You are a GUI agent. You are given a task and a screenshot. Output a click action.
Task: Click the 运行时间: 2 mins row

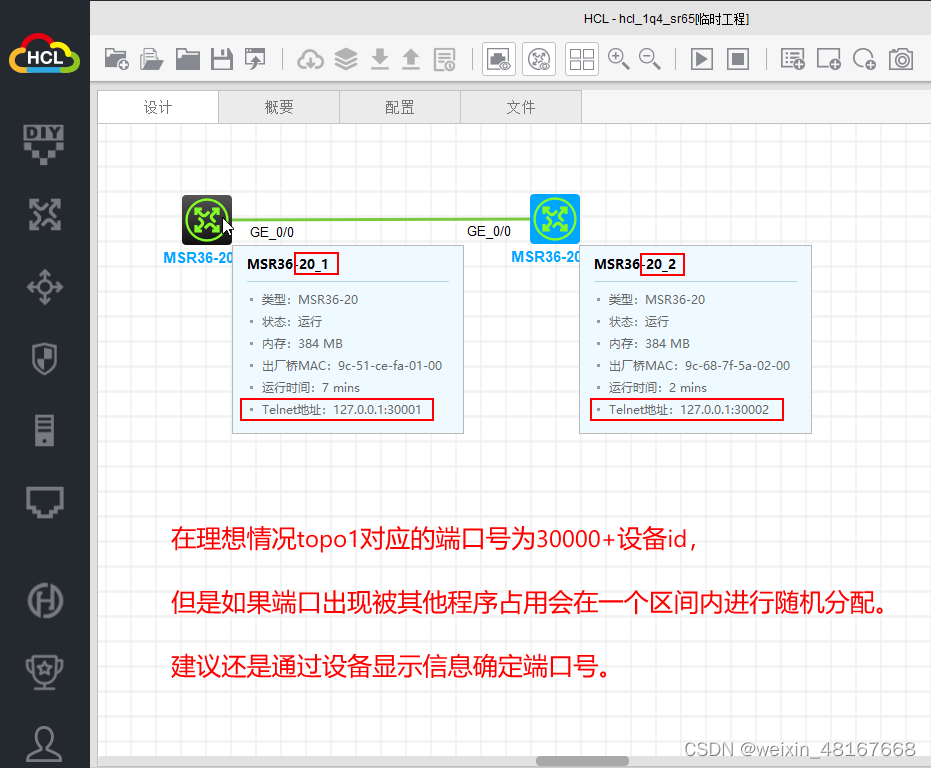point(657,388)
